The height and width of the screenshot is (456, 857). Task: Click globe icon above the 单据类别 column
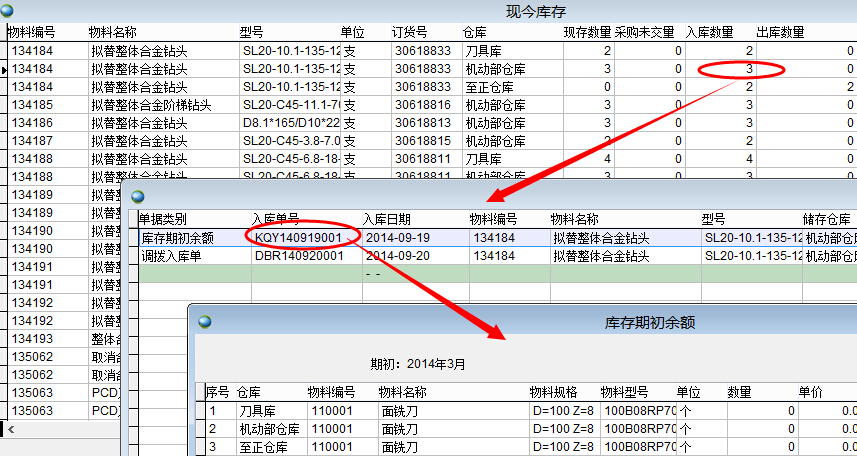coord(138,197)
